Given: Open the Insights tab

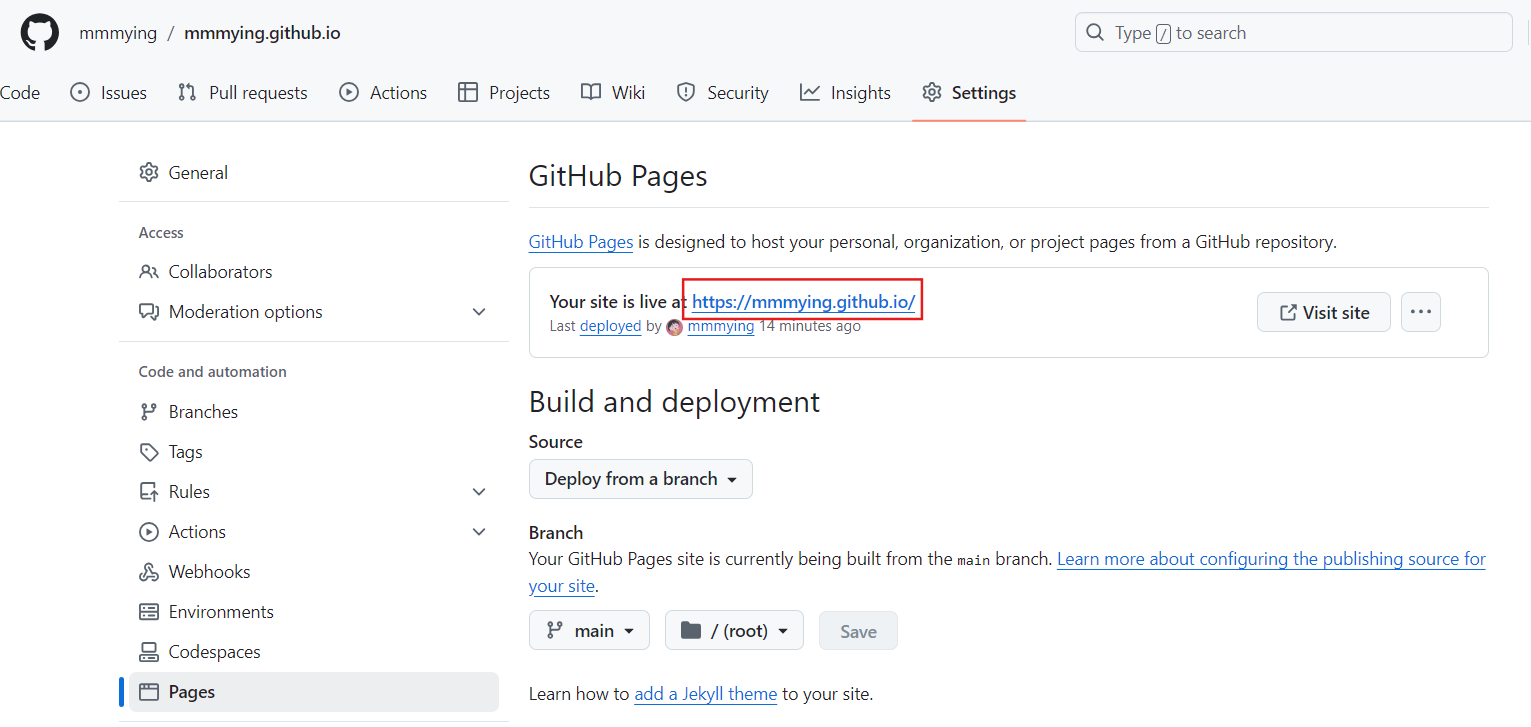Looking at the screenshot, I should coord(845,93).
